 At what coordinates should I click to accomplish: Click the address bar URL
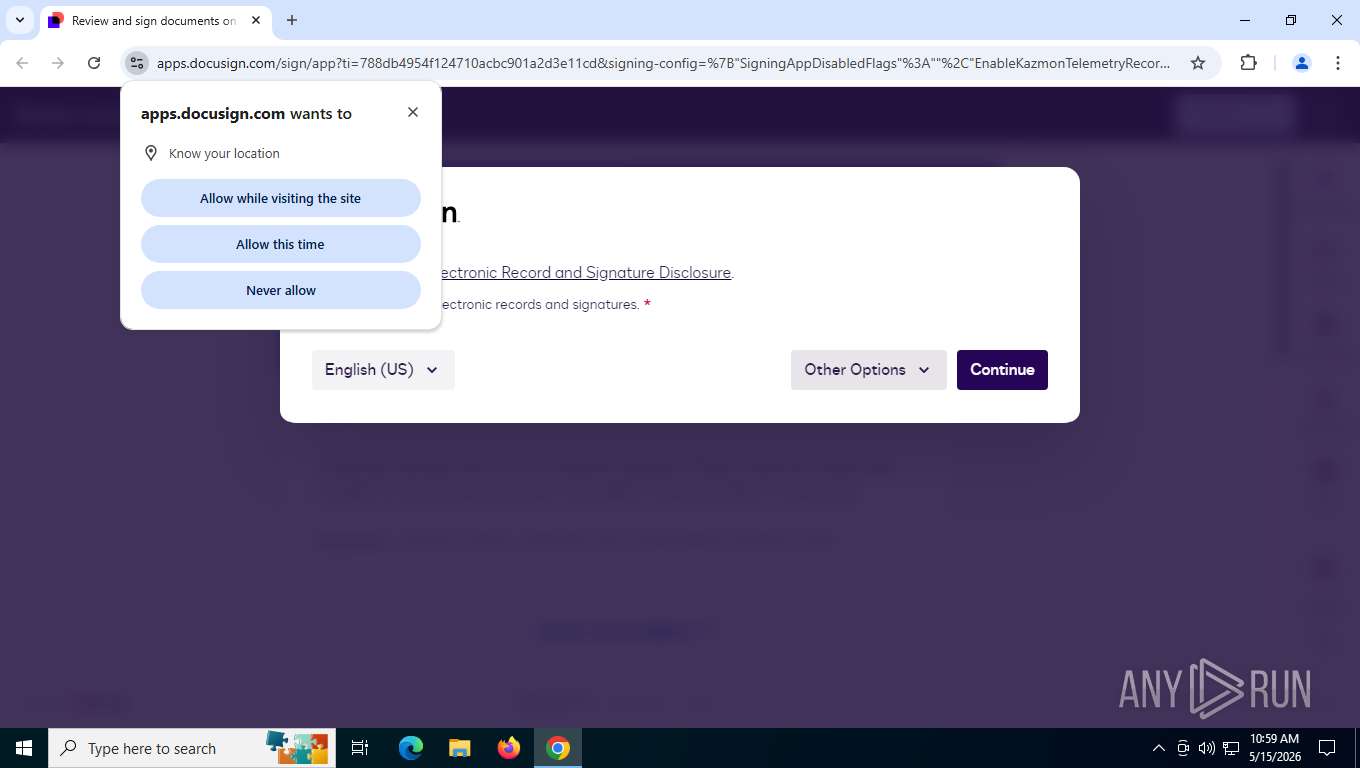(x=664, y=63)
